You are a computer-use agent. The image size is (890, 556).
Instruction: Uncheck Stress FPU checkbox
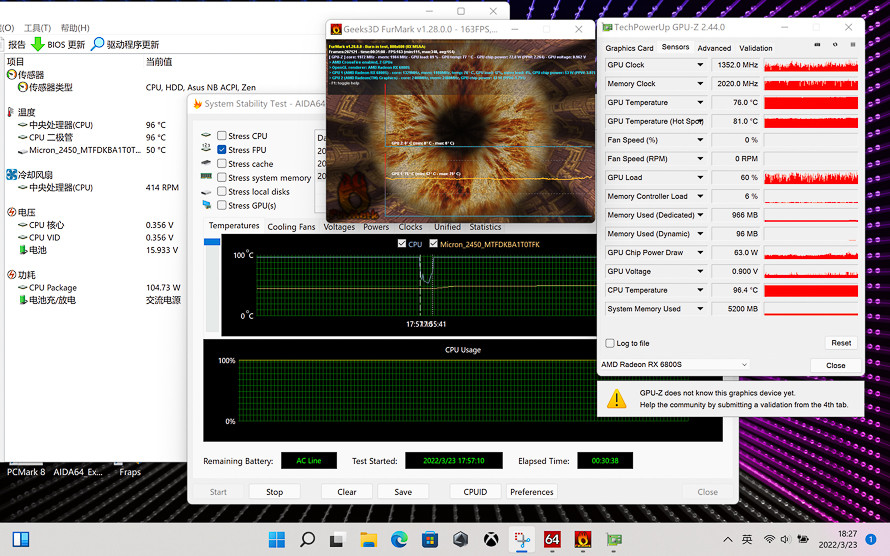(222, 150)
